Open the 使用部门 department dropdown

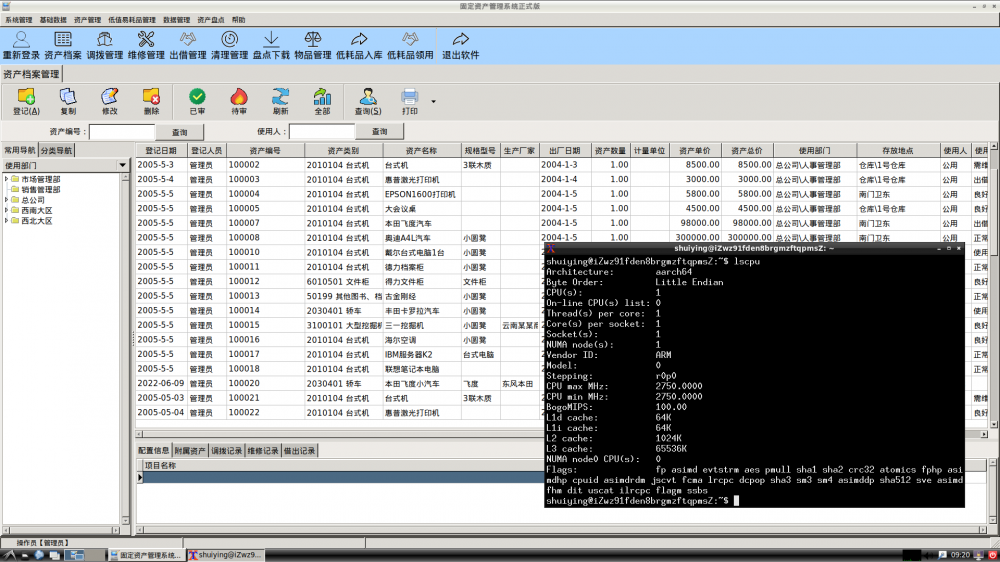click(x=122, y=165)
